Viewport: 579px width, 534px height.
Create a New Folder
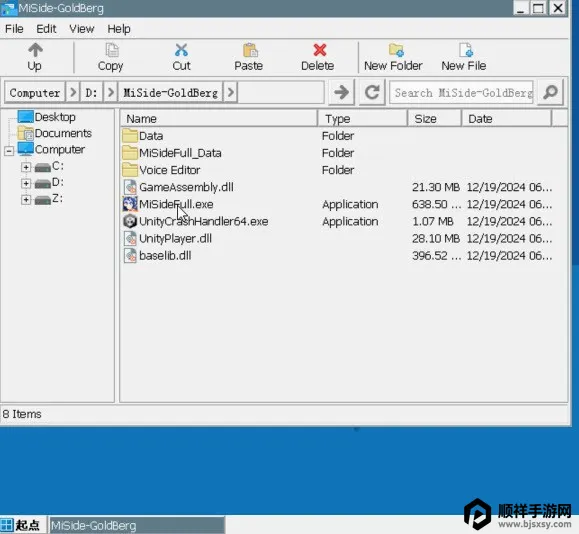point(393,57)
